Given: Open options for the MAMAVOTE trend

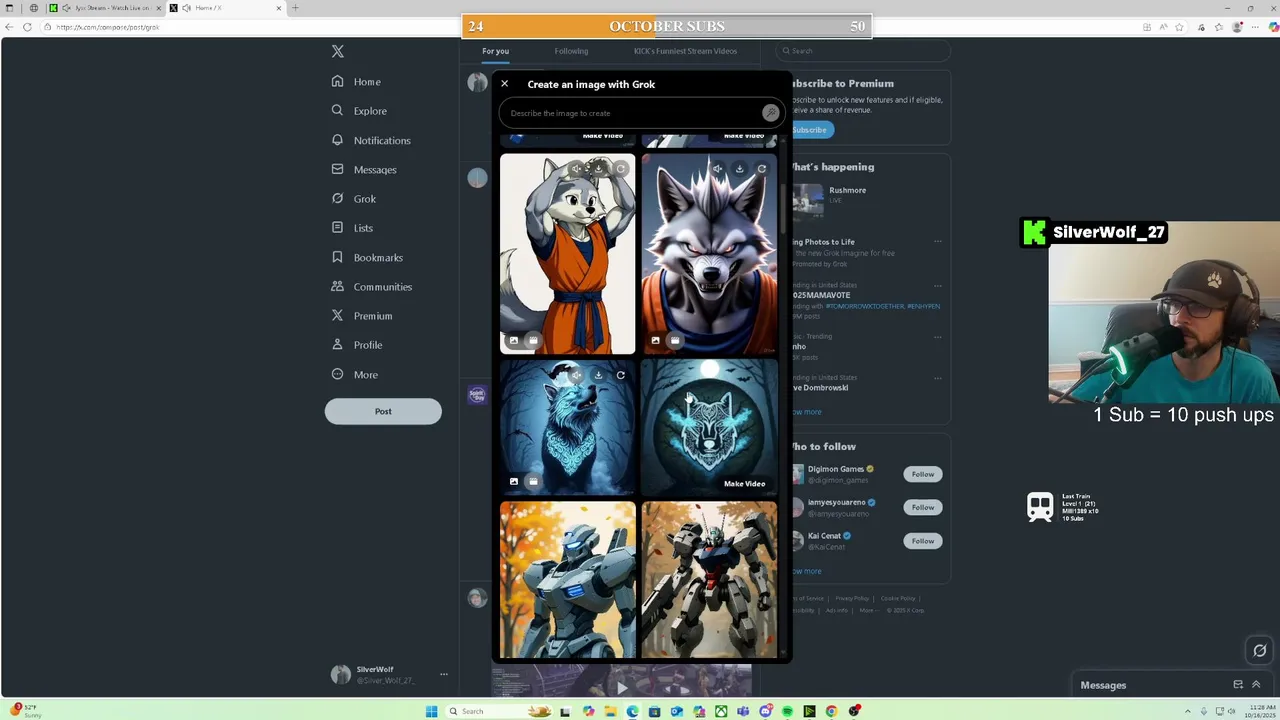Looking at the screenshot, I should point(937,286).
